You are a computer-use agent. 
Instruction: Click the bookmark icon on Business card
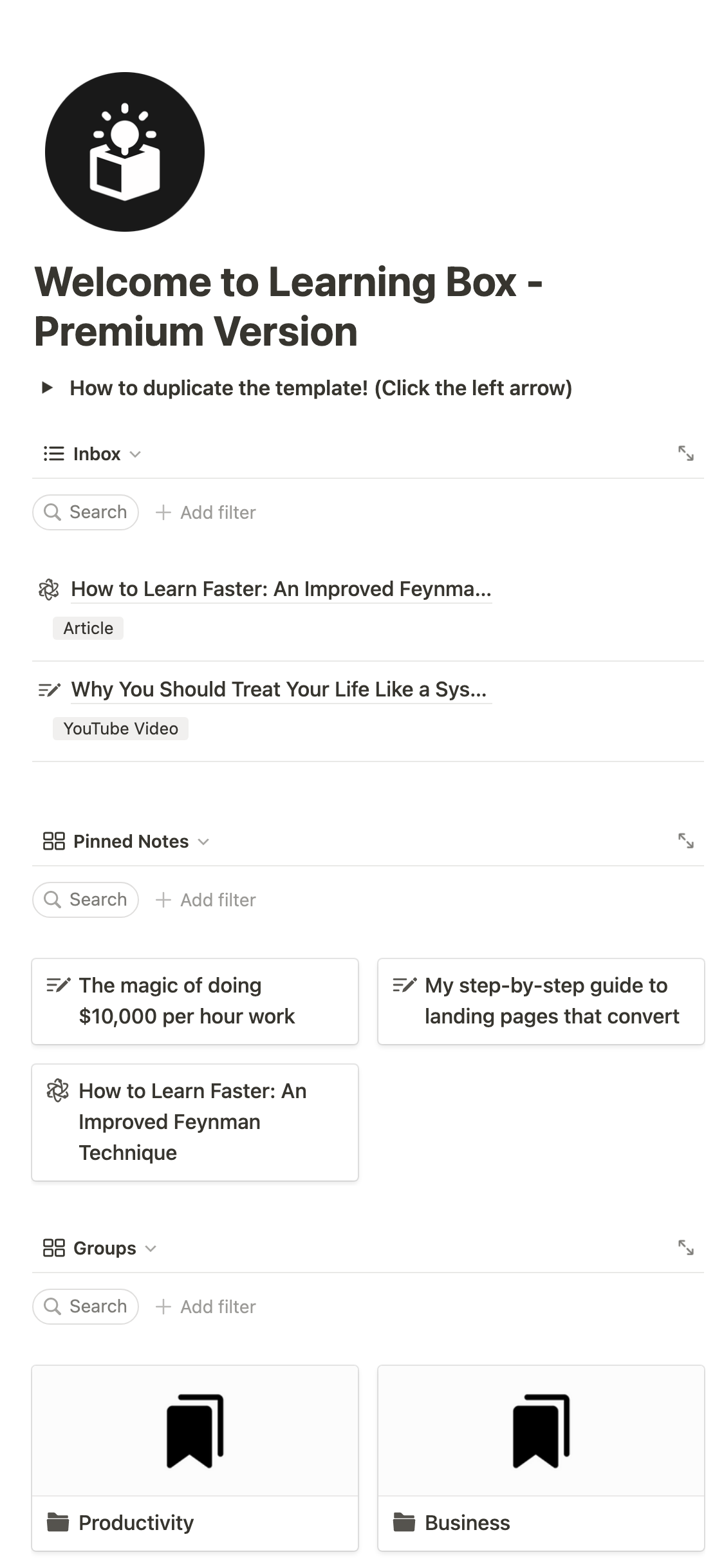(541, 1431)
